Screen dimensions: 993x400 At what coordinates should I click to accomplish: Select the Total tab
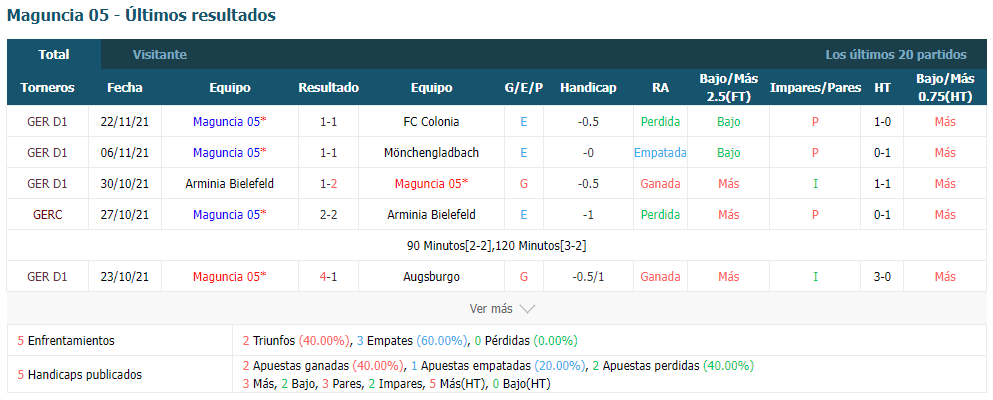tap(54, 54)
